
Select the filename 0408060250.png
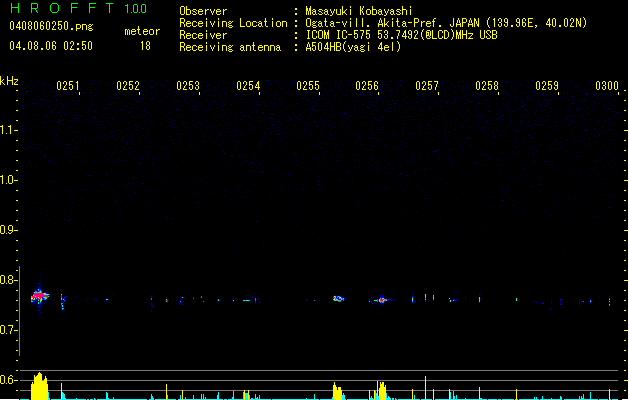pos(51,26)
